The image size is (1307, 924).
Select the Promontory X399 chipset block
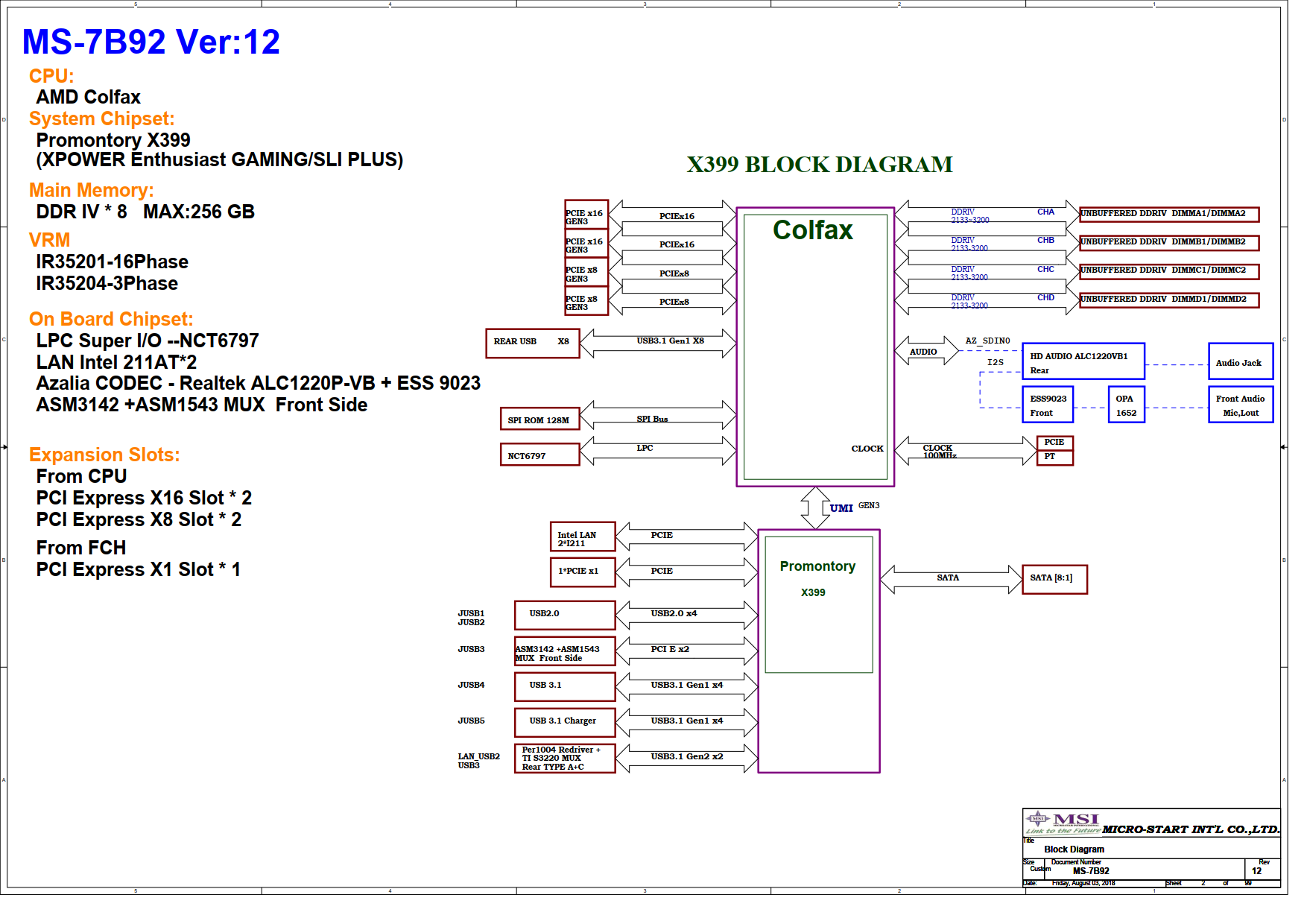[x=819, y=651]
